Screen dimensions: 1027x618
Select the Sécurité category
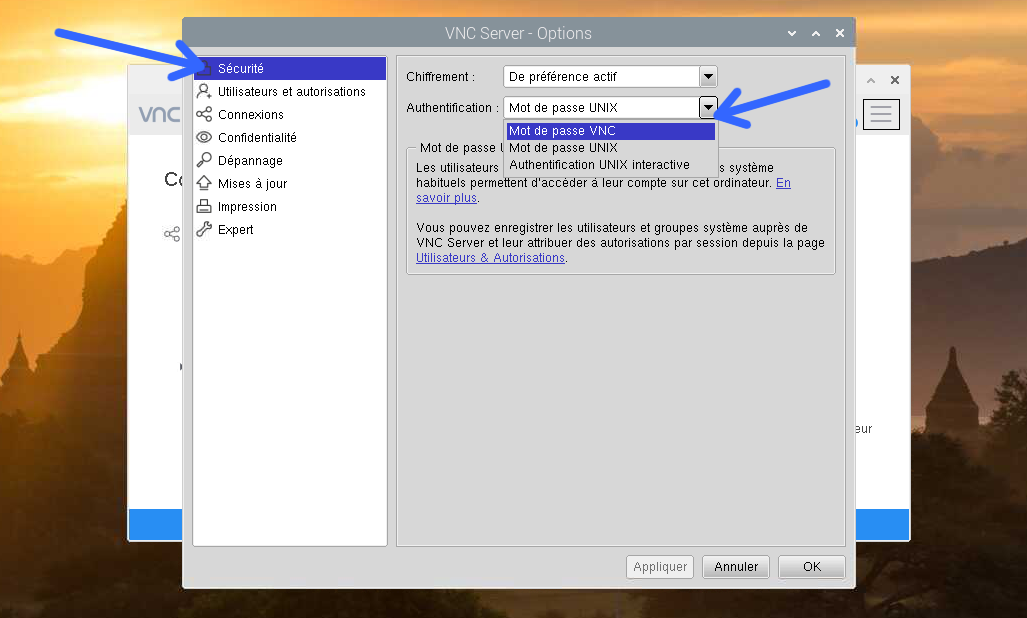pos(290,69)
